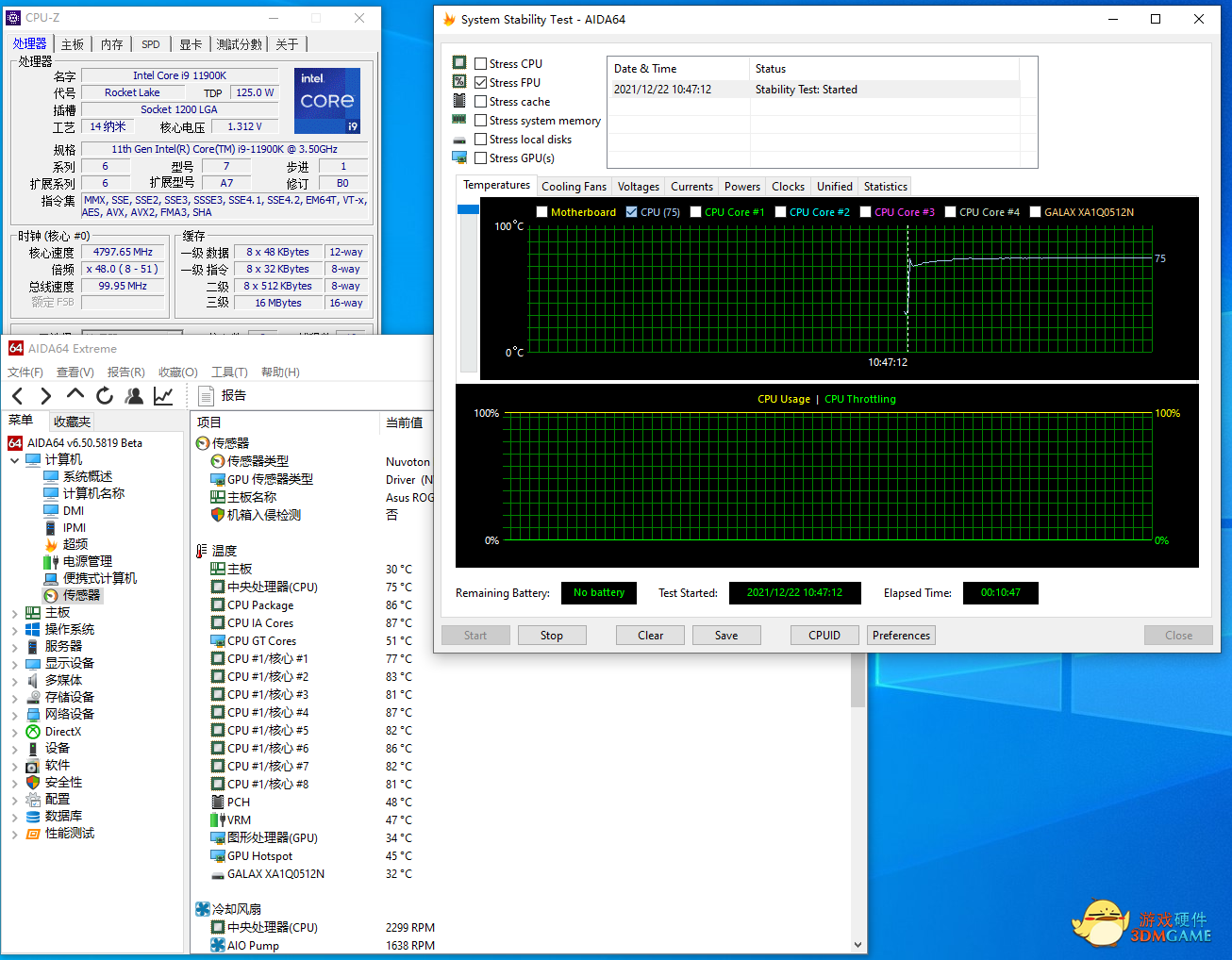Expand the 服务器 tree node

tap(14, 647)
